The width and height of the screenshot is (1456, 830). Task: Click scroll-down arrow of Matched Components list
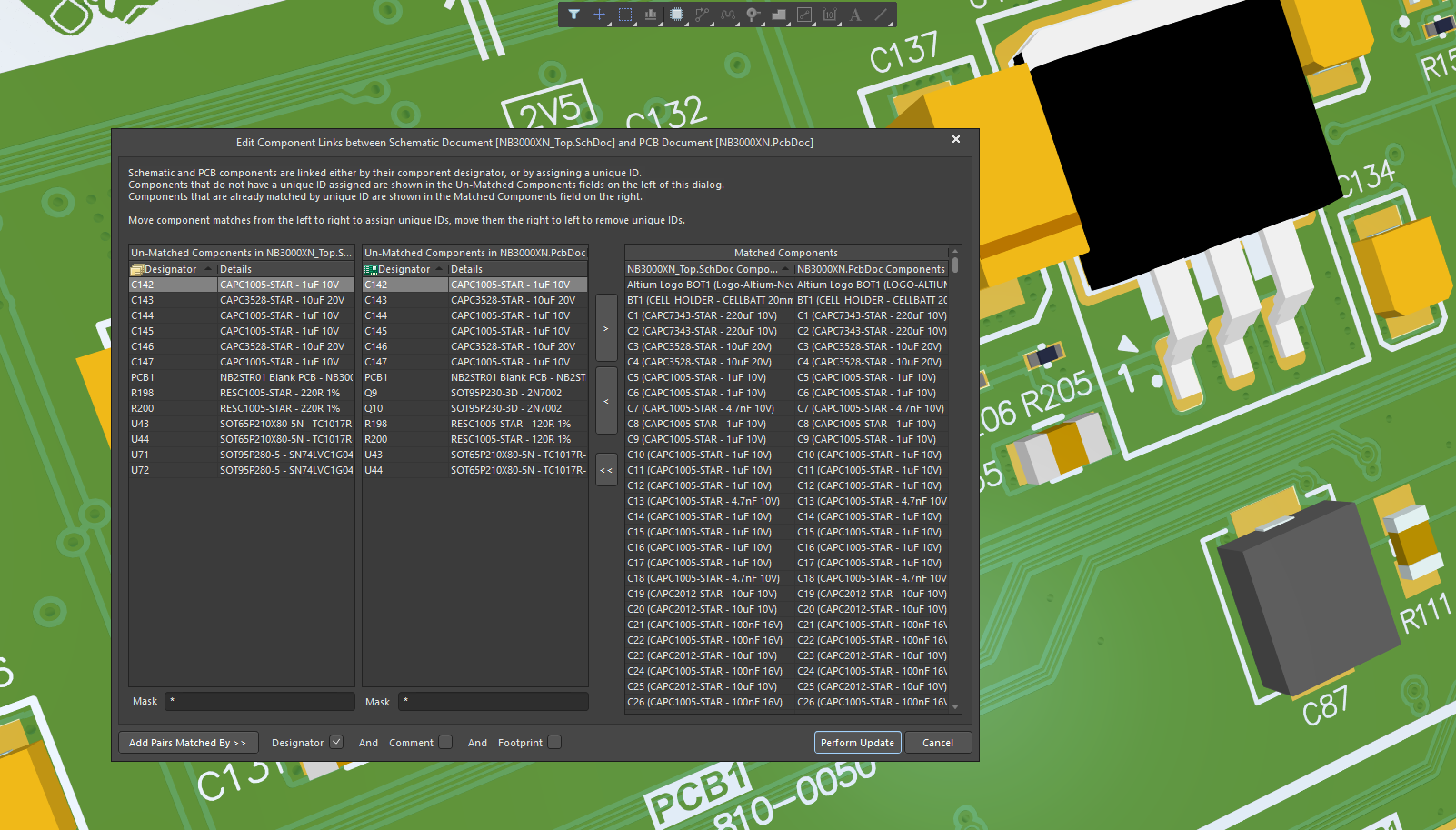click(955, 707)
